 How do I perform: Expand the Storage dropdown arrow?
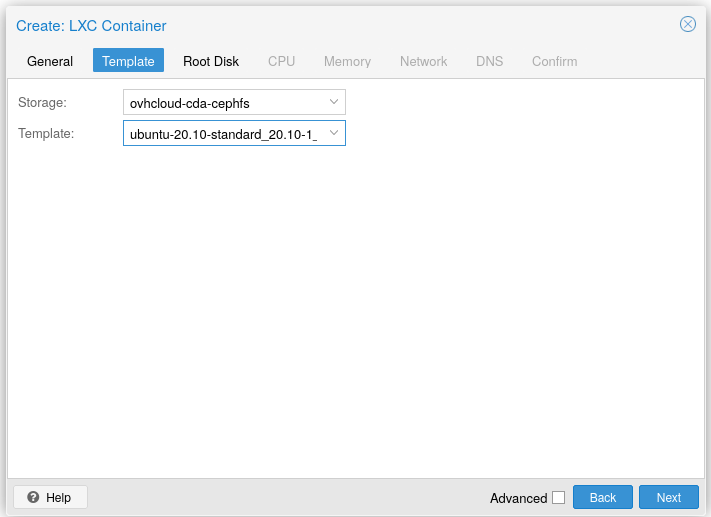click(x=334, y=102)
